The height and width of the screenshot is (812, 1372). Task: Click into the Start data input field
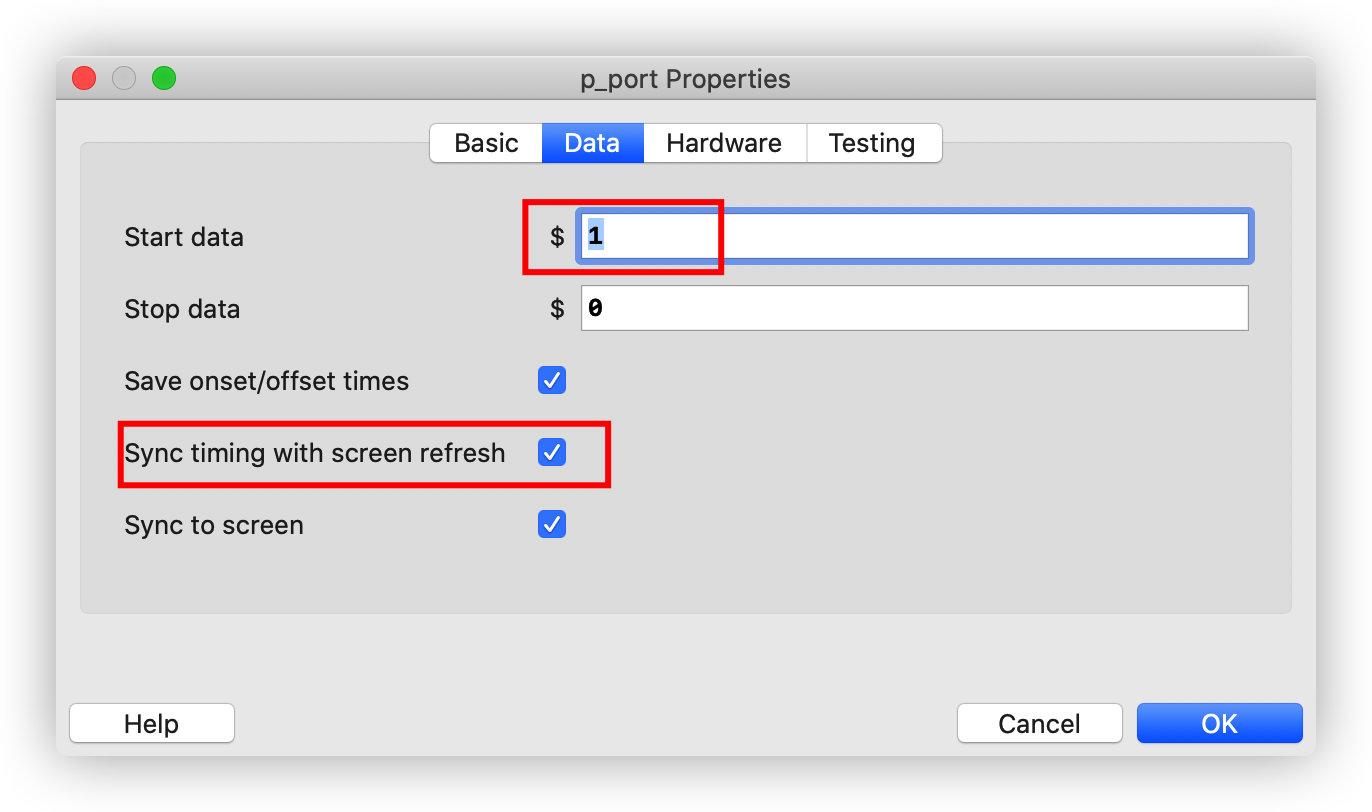coord(914,237)
